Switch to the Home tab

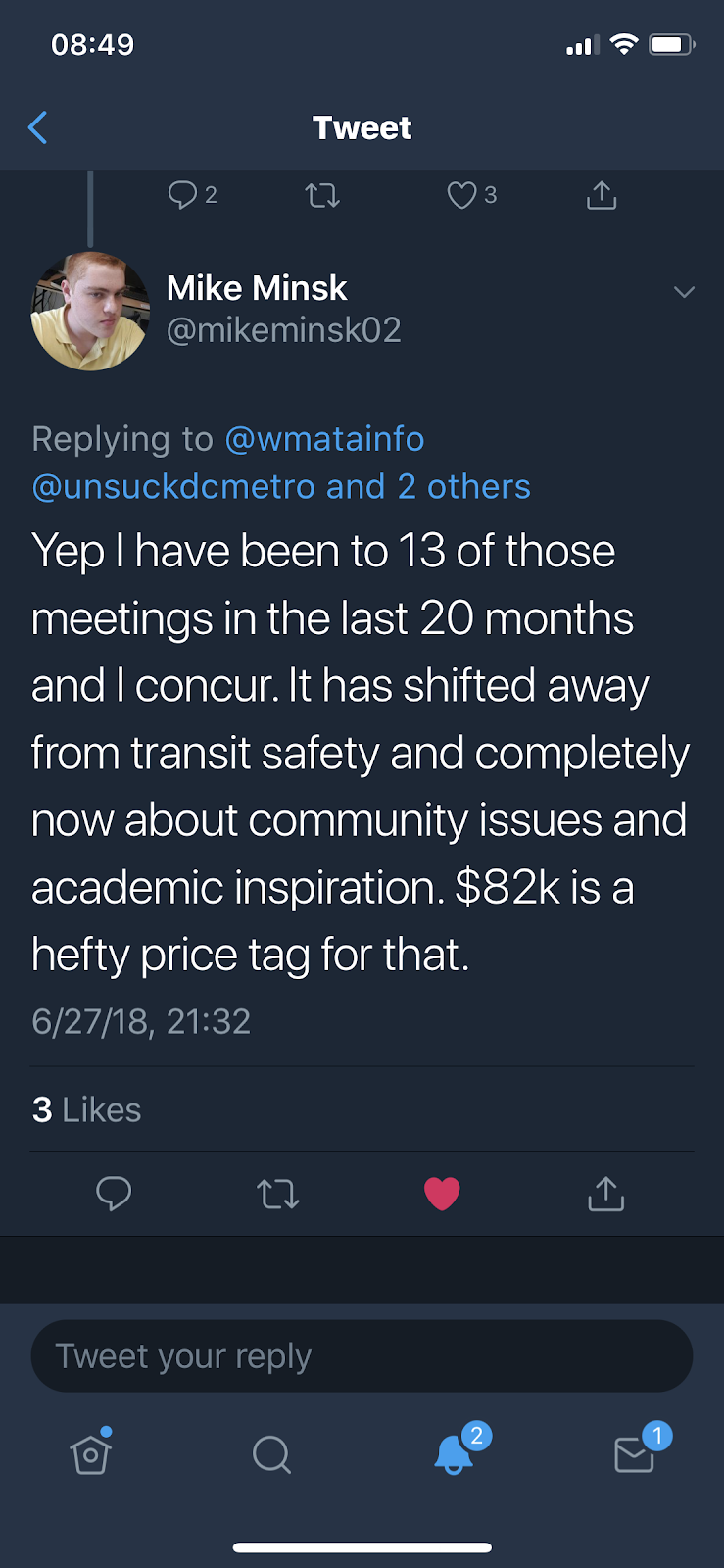coord(90,1454)
